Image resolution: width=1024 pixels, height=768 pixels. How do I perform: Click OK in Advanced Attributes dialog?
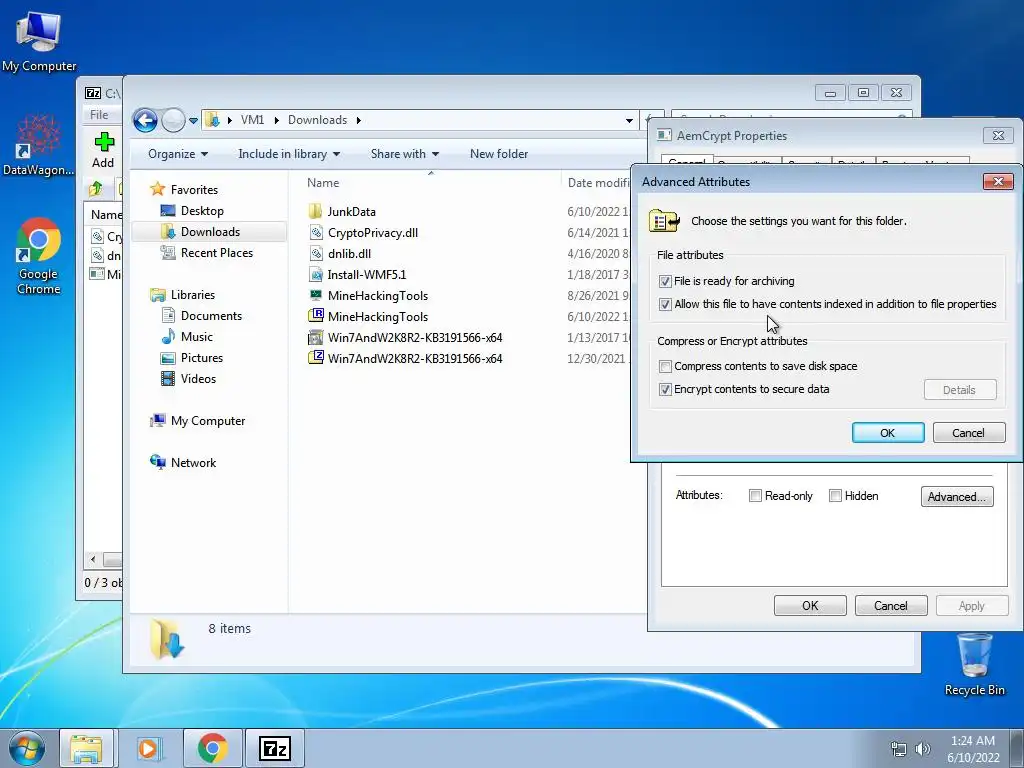pyautogui.click(x=888, y=432)
